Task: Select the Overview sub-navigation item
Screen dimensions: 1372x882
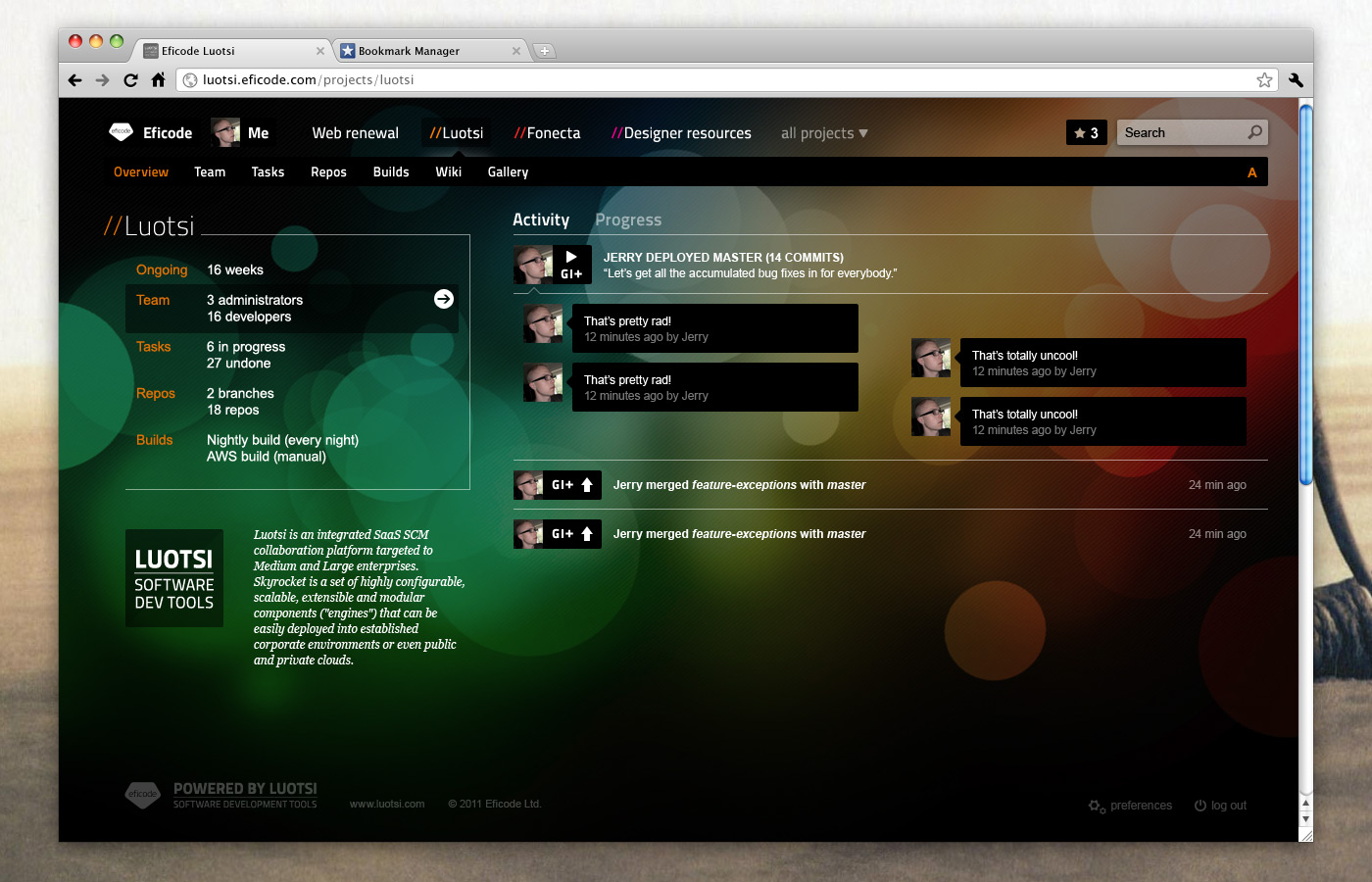Action: click(x=141, y=172)
